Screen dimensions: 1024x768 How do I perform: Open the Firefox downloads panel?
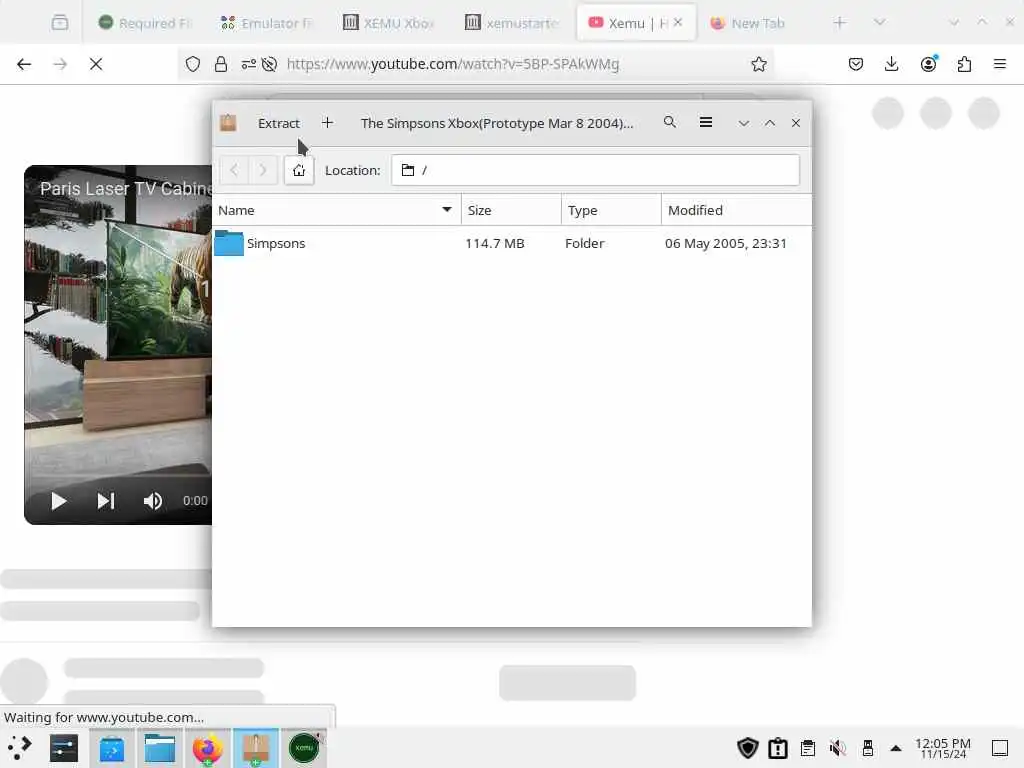pos(891,64)
